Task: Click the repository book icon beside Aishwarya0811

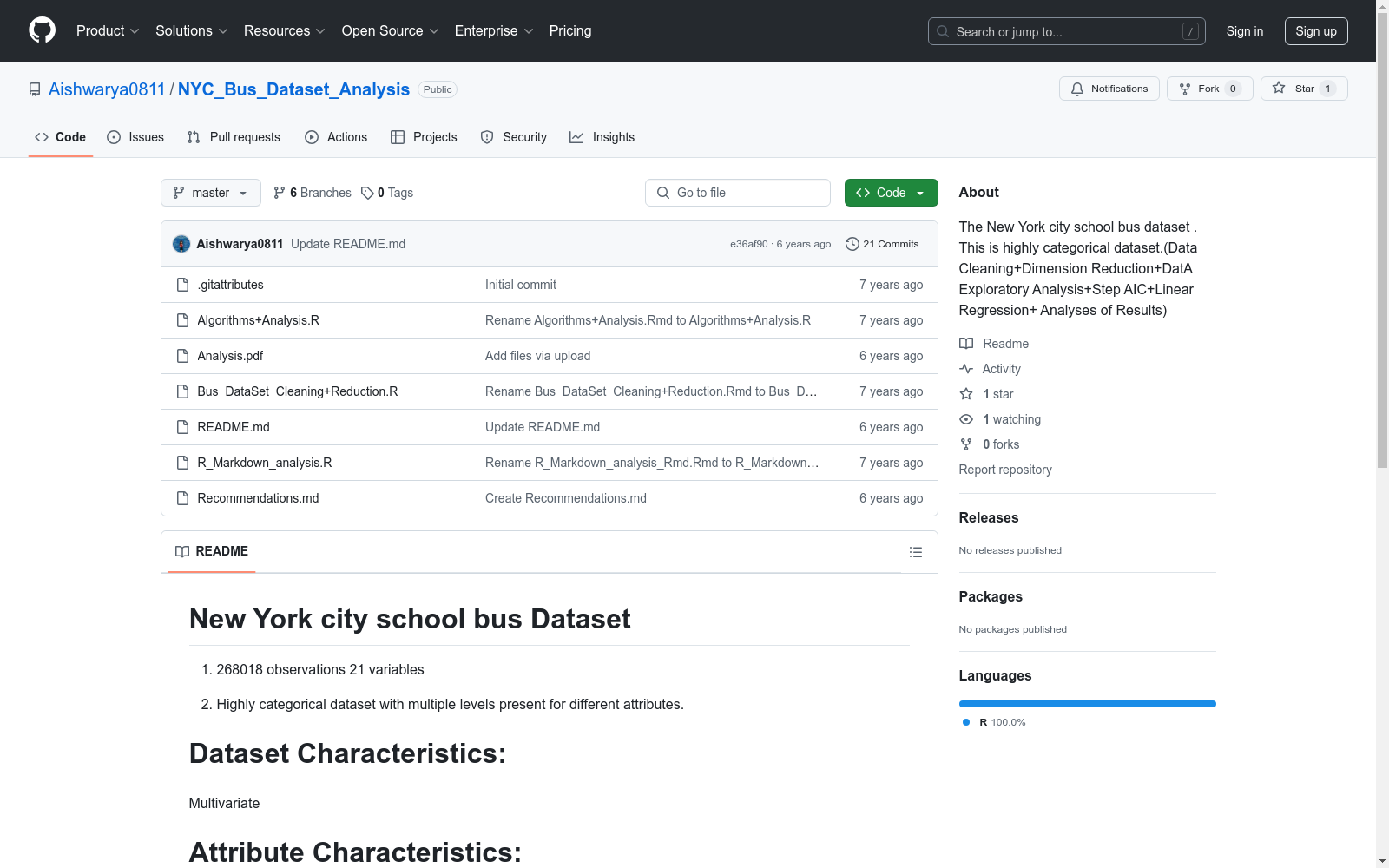Action: (35, 89)
